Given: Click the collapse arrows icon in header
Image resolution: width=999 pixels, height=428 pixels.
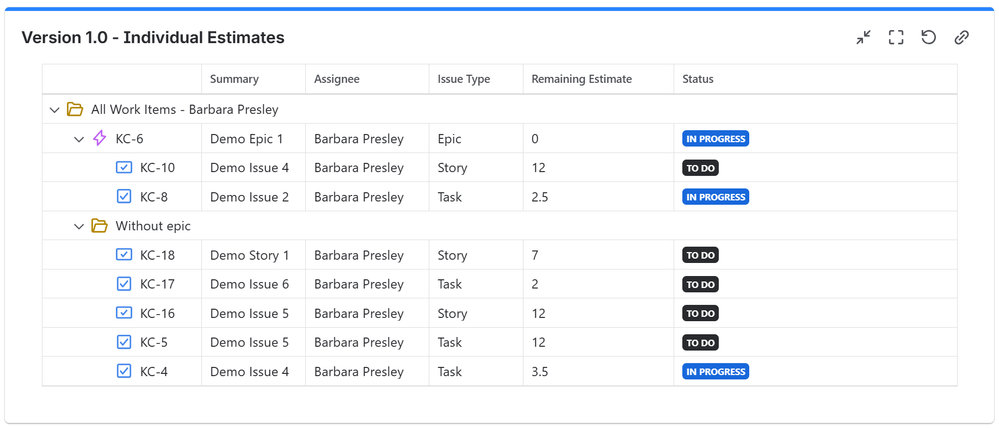Looking at the screenshot, I should pos(863,38).
